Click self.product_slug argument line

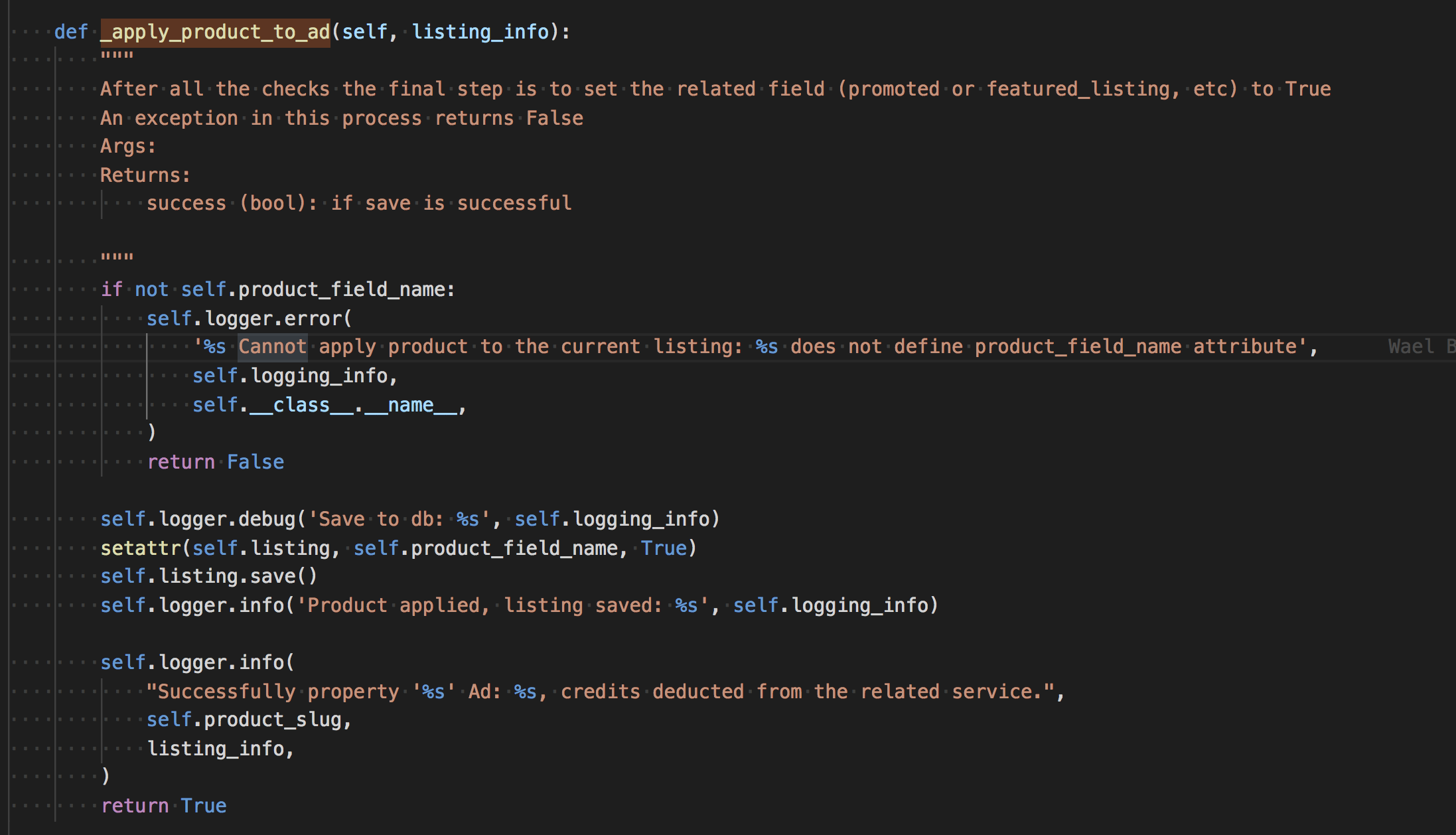[x=249, y=720]
